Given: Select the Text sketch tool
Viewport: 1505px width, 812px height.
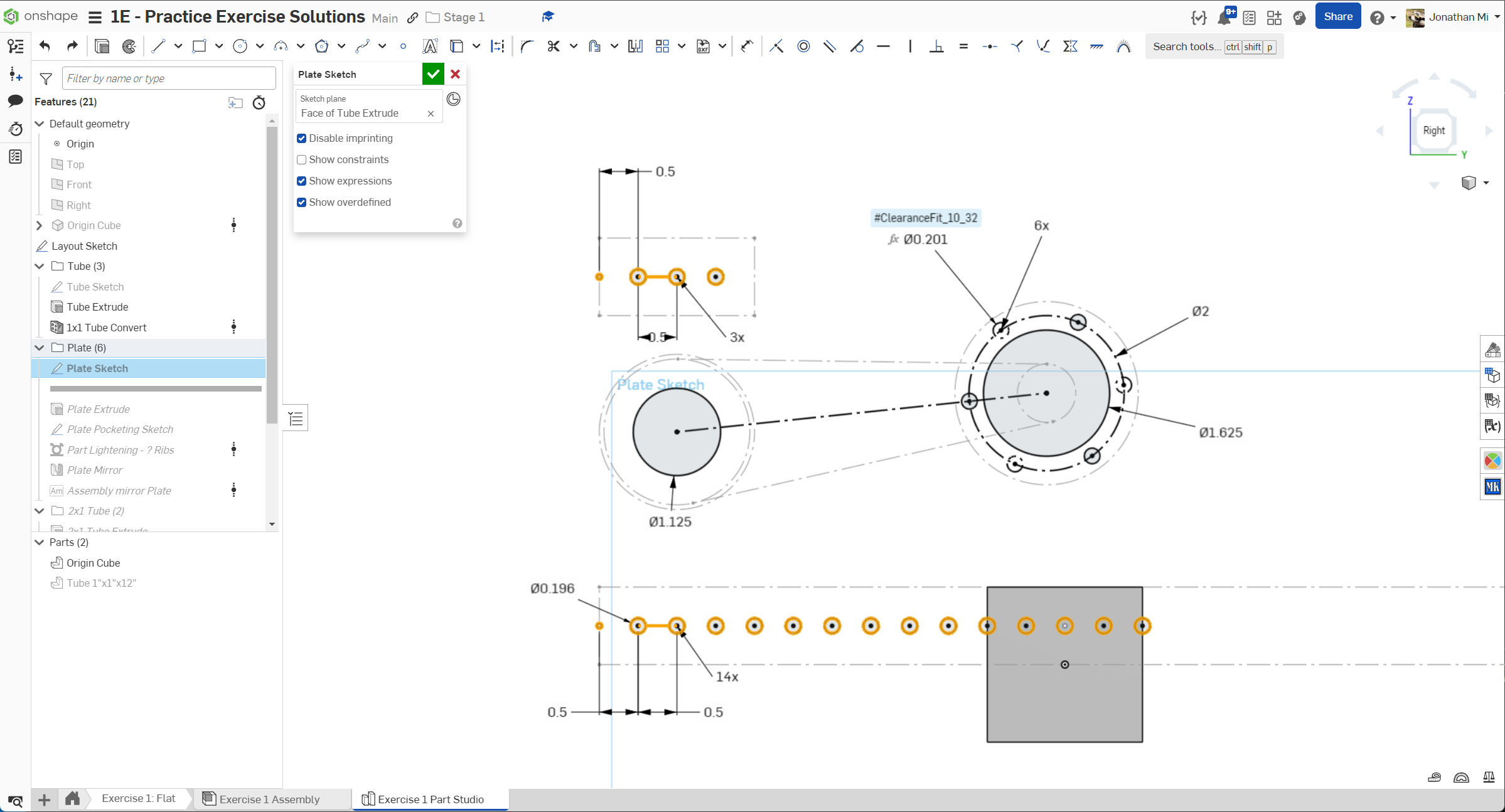Looking at the screenshot, I should (x=430, y=46).
